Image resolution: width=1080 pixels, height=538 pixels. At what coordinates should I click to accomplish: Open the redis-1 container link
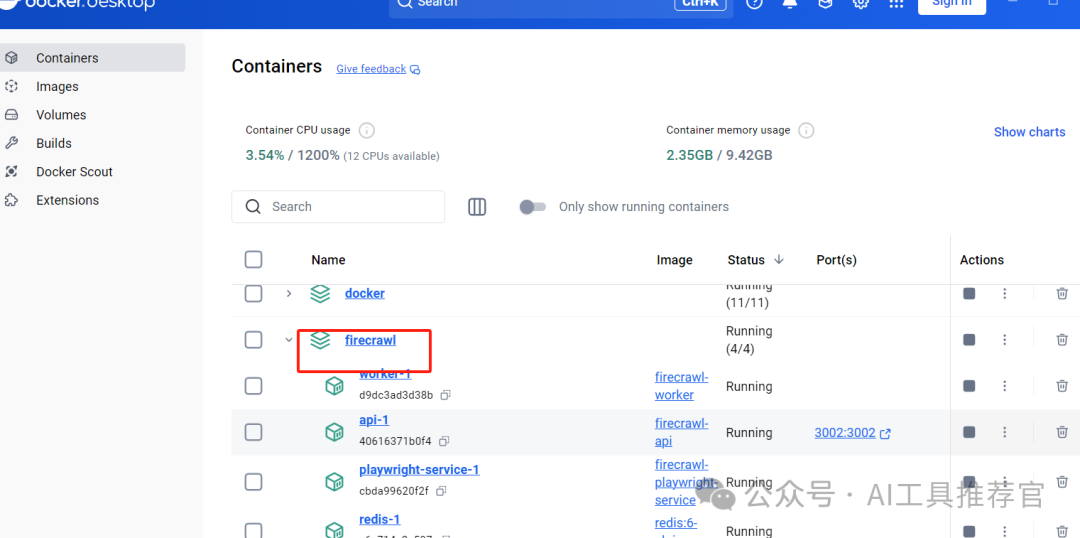click(380, 519)
